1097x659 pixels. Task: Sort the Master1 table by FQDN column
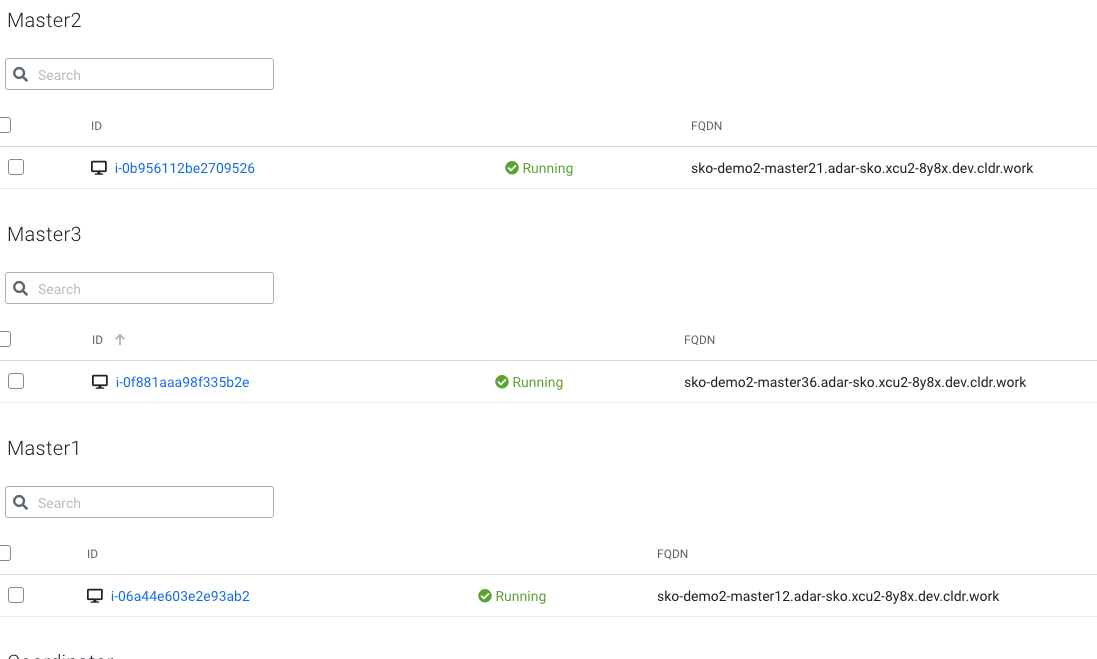(x=672, y=554)
